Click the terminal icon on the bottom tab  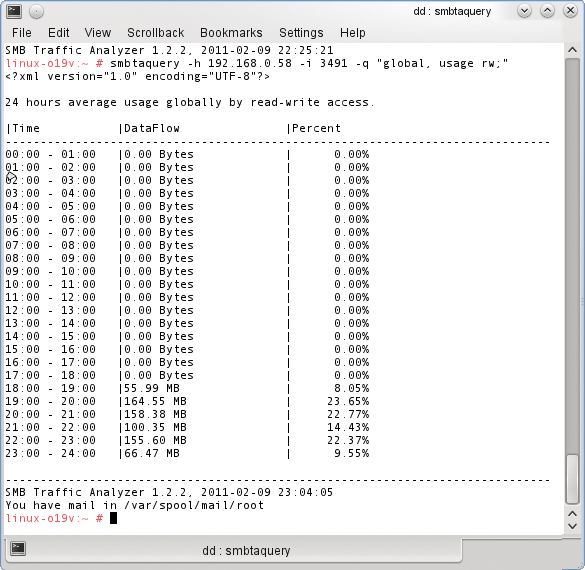click(18, 548)
